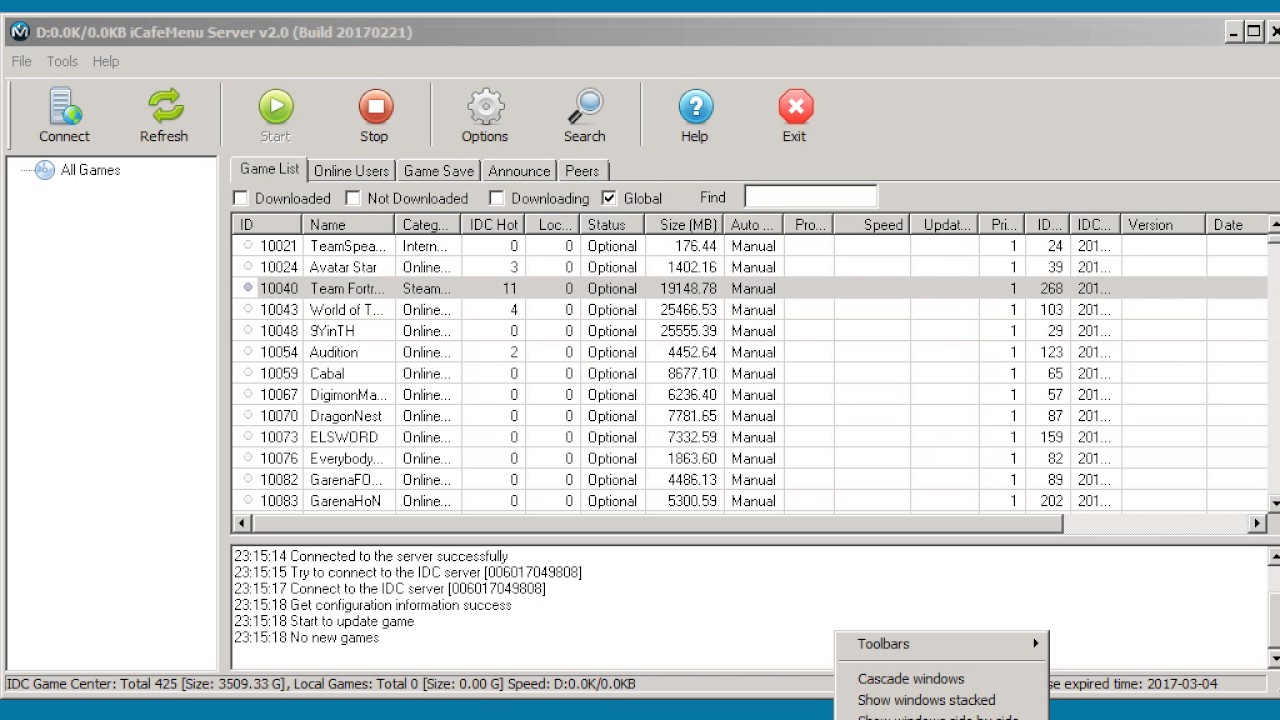The width and height of the screenshot is (1280, 720).
Task: Enable the Downloading filter checkbox
Action: point(497,198)
